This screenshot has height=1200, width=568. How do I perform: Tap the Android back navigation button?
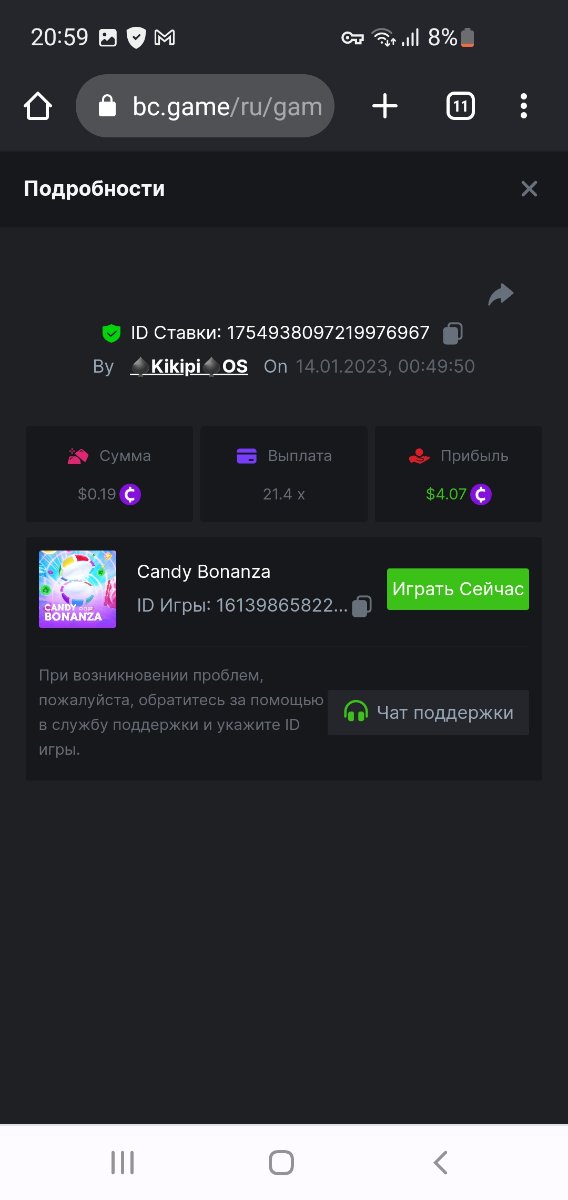(x=440, y=1162)
